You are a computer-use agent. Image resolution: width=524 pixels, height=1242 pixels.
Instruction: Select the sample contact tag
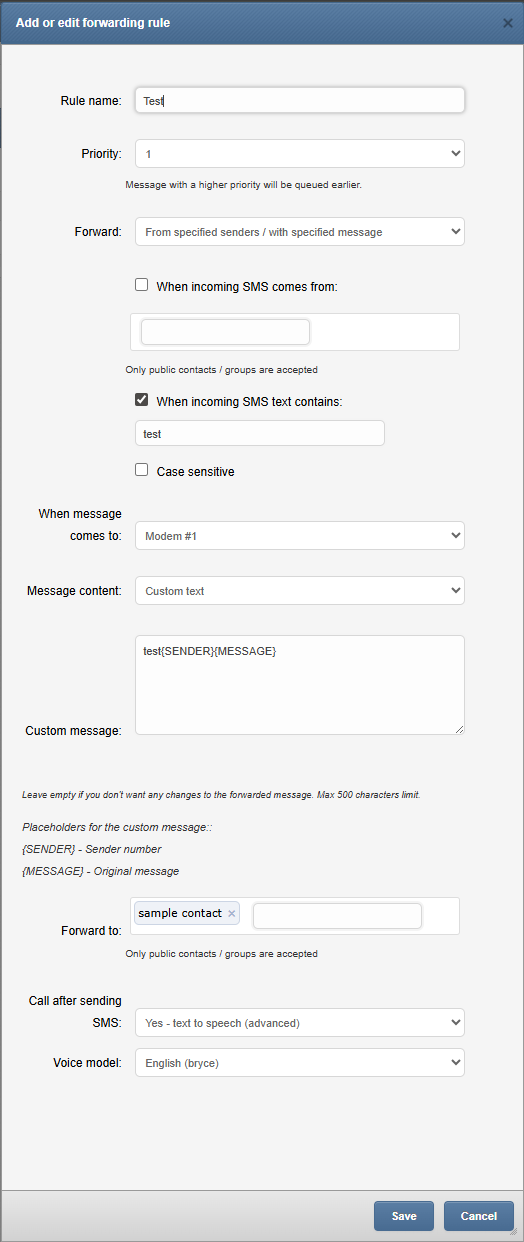click(x=180, y=914)
